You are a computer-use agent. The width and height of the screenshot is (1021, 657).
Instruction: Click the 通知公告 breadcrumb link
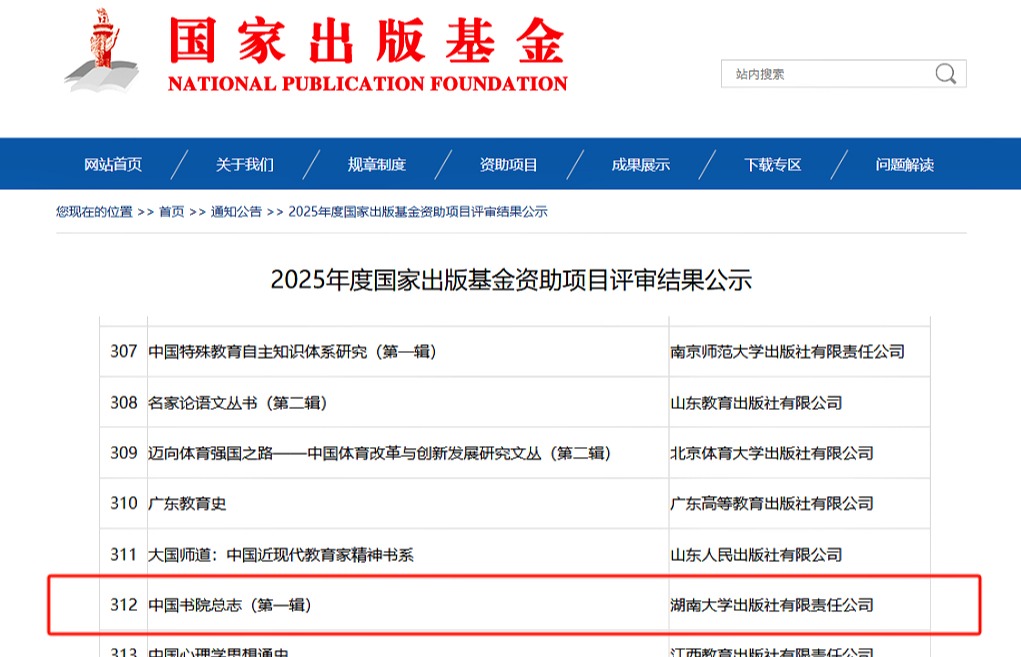pyautogui.click(x=236, y=212)
